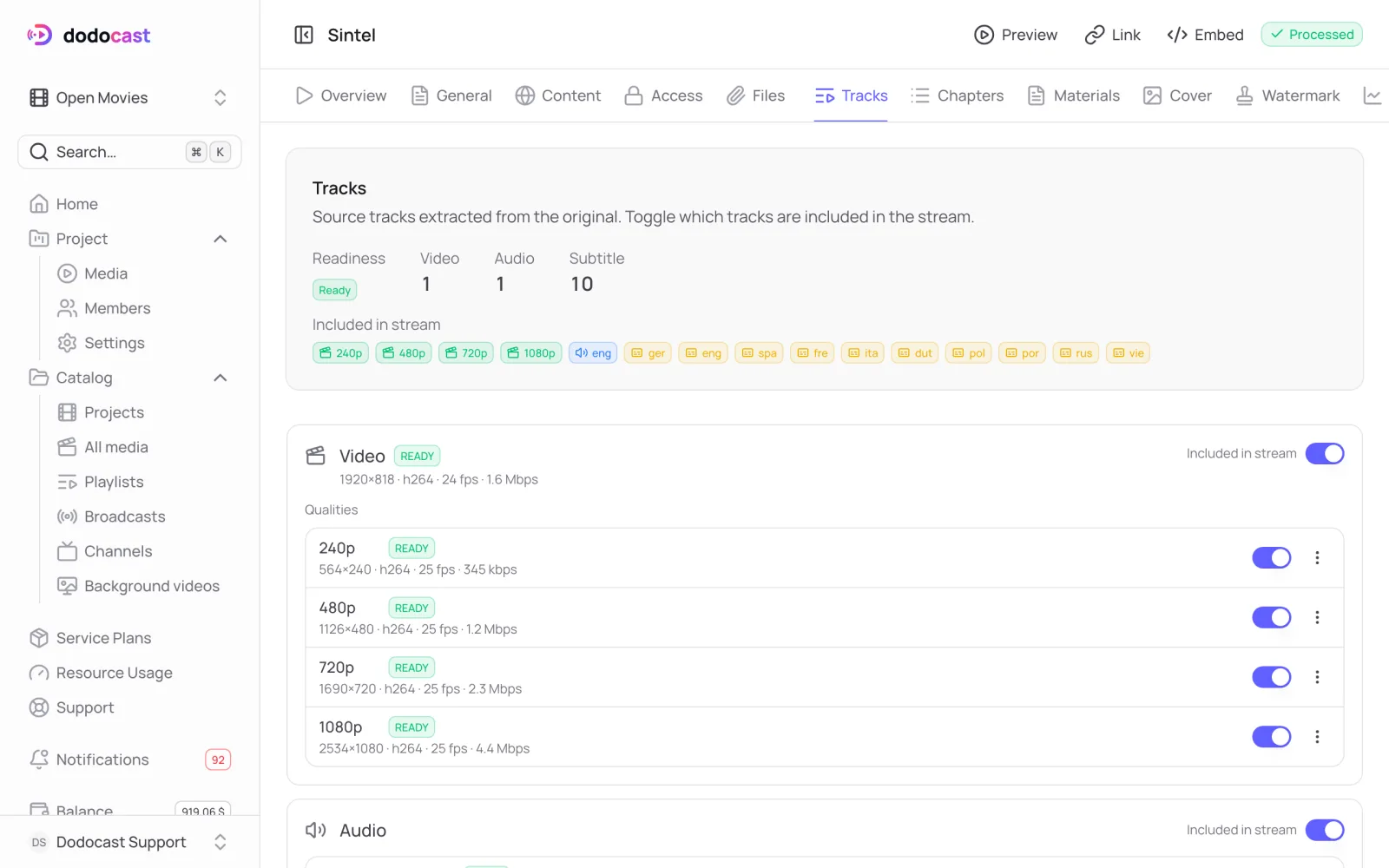The width and height of the screenshot is (1389, 868).
Task: Disable the 240p quality toggle
Action: 1272,558
